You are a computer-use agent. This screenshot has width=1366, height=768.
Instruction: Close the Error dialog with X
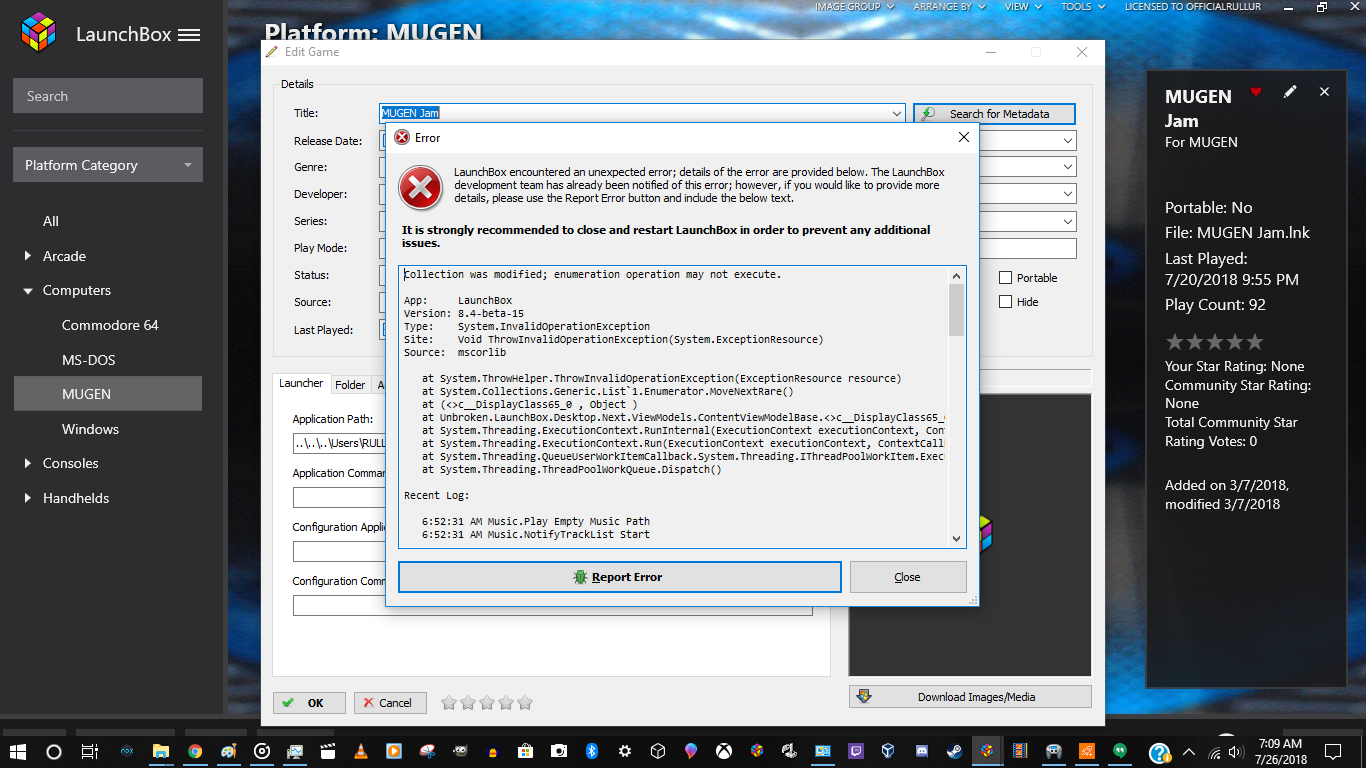tap(964, 137)
